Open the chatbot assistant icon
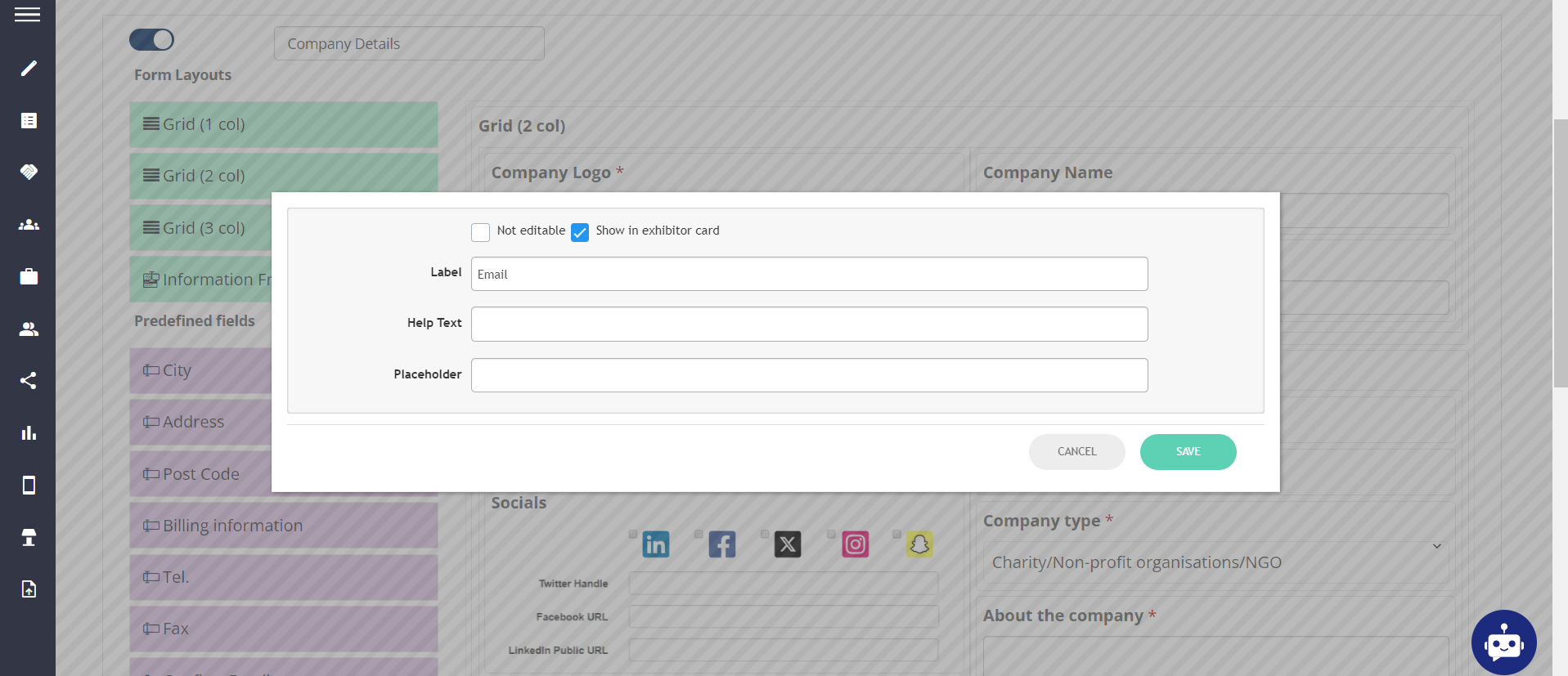Image resolution: width=1568 pixels, height=676 pixels. click(1503, 642)
